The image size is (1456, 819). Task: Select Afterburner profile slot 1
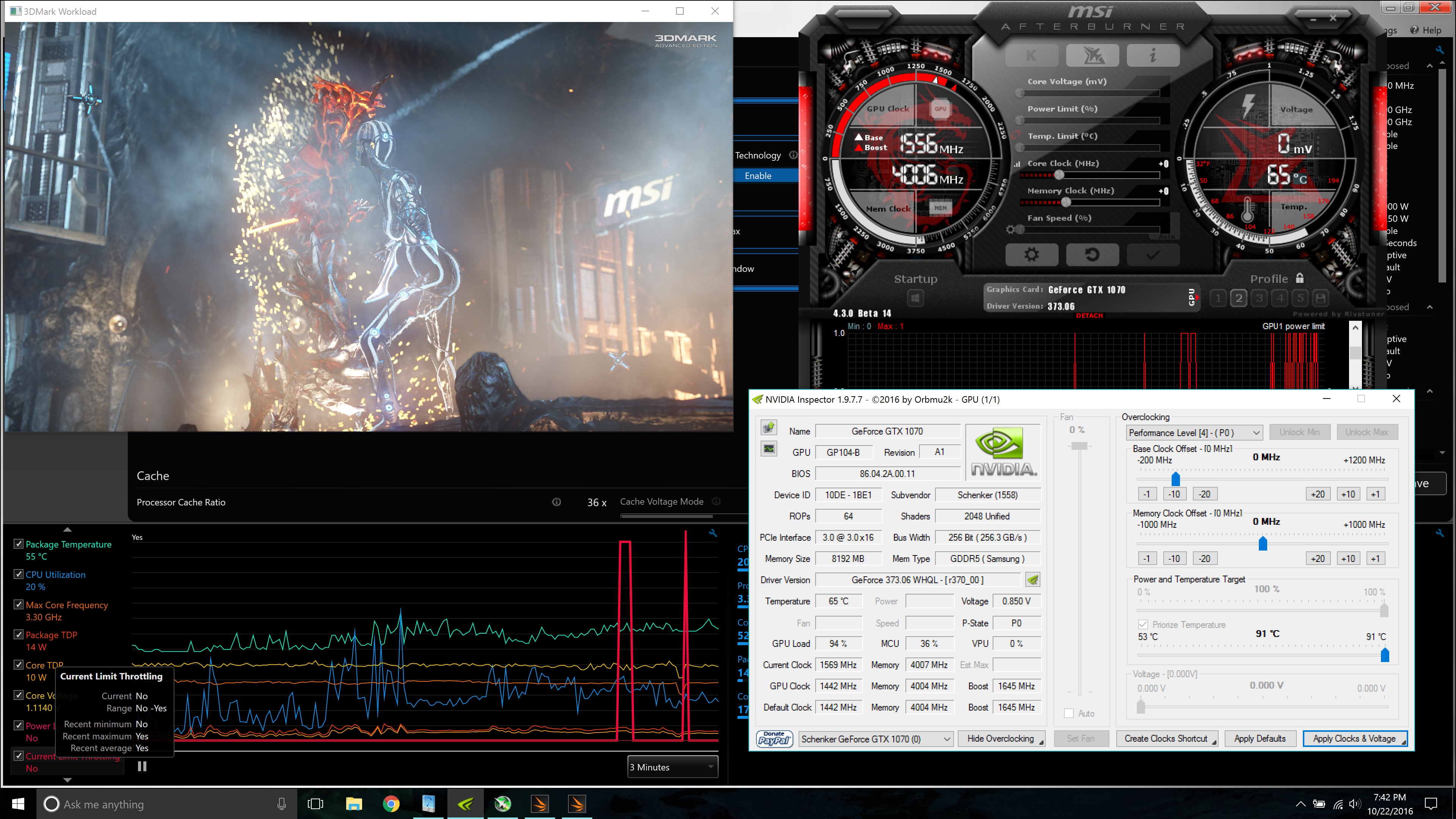1218,298
